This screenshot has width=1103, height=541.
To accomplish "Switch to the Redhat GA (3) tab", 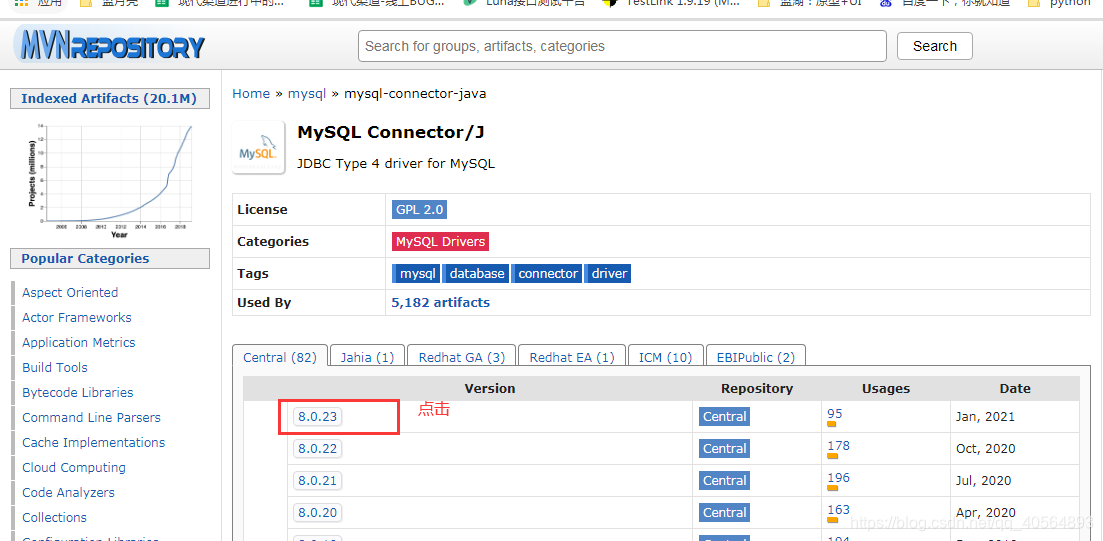I will (461, 357).
